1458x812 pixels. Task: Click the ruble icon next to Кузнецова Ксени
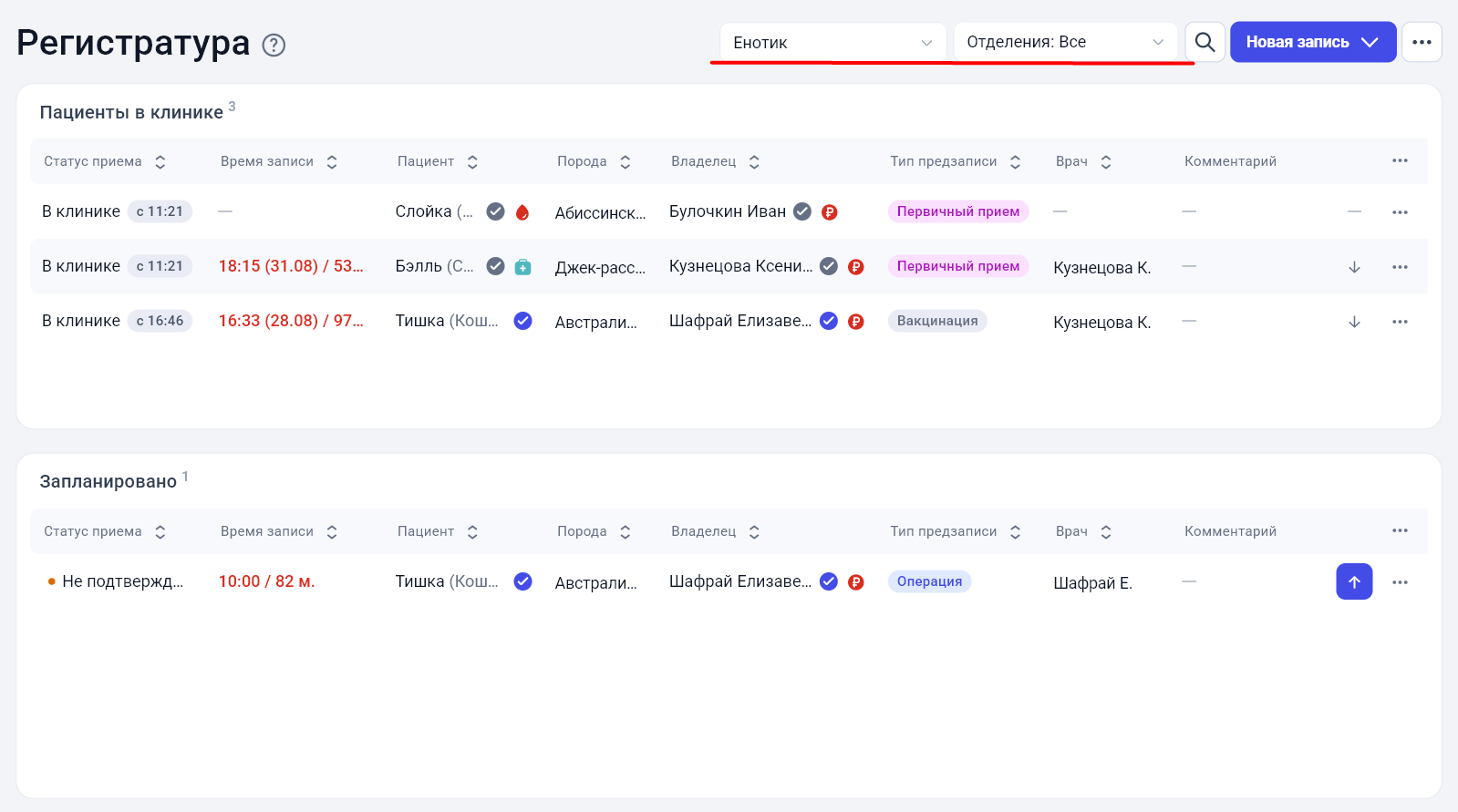(855, 266)
